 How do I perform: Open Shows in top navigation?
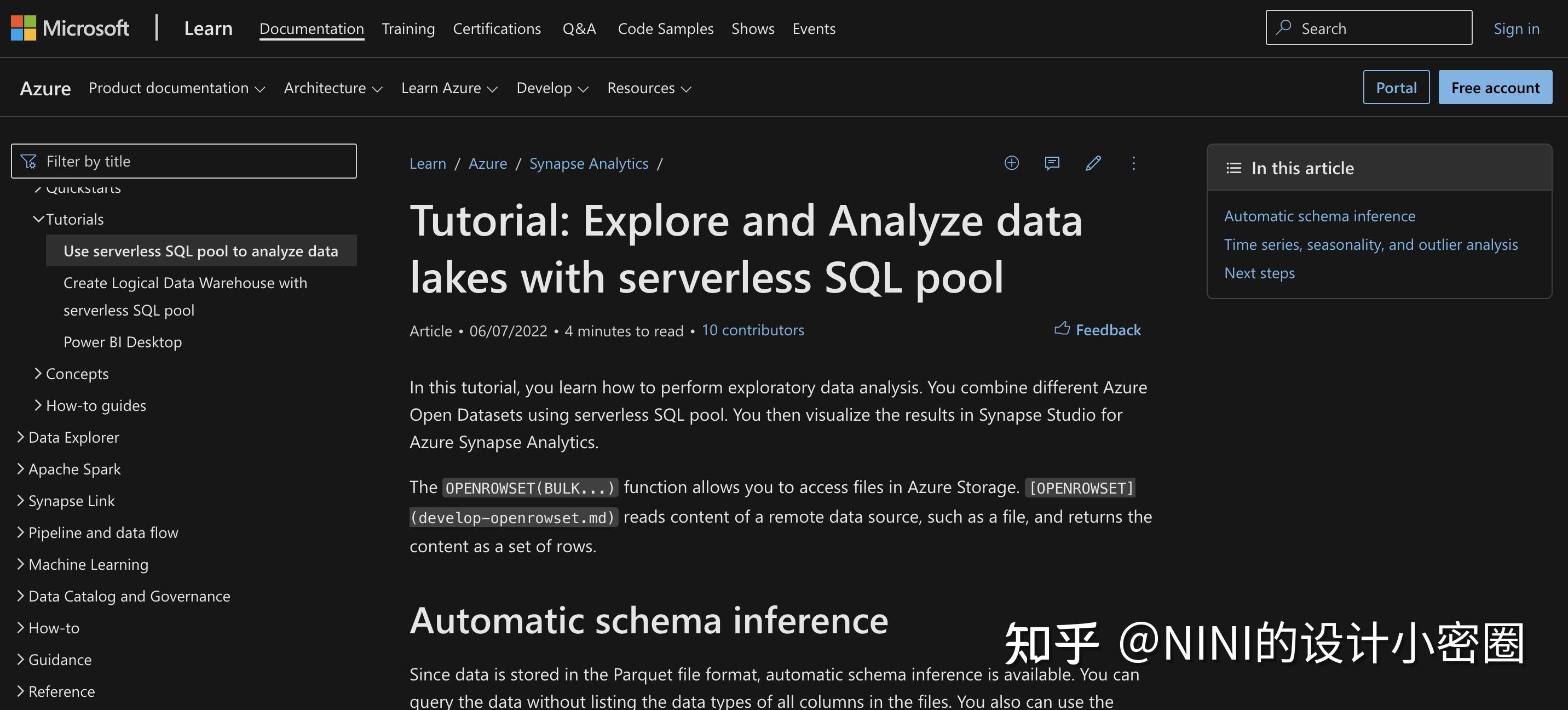point(753,28)
